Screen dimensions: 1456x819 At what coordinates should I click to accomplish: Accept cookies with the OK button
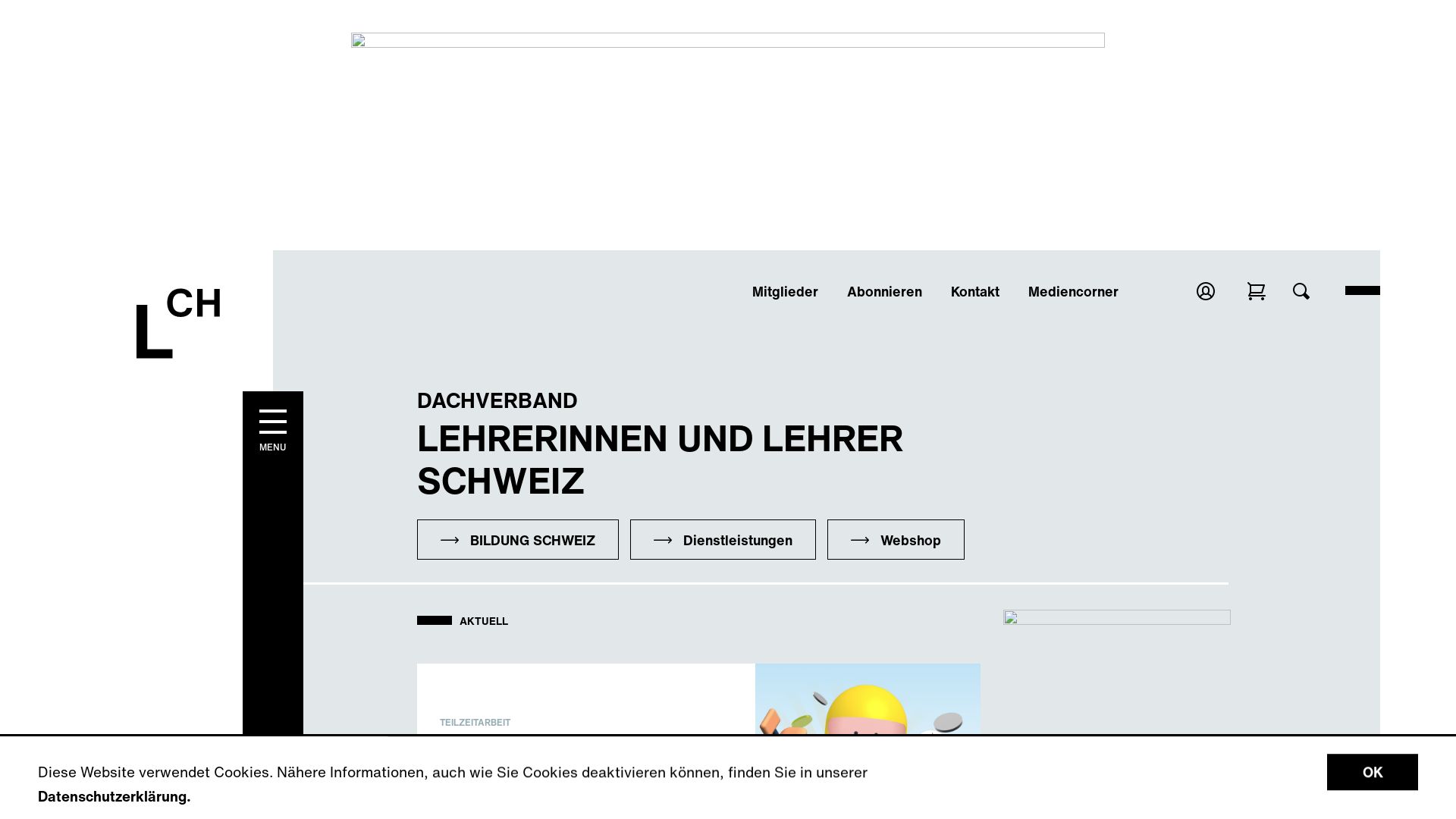tap(1373, 772)
